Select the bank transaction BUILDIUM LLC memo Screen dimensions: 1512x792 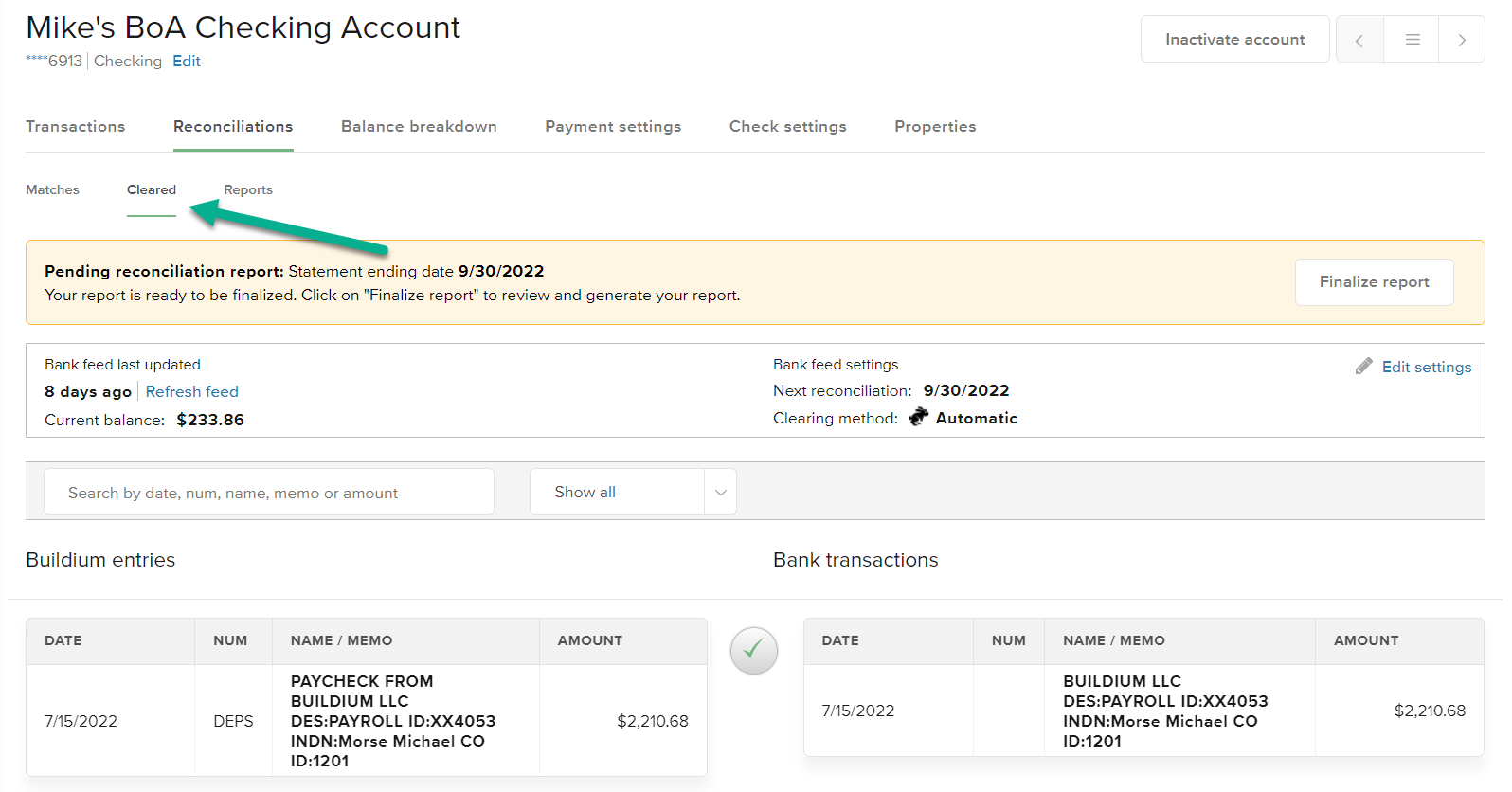pos(1165,711)
